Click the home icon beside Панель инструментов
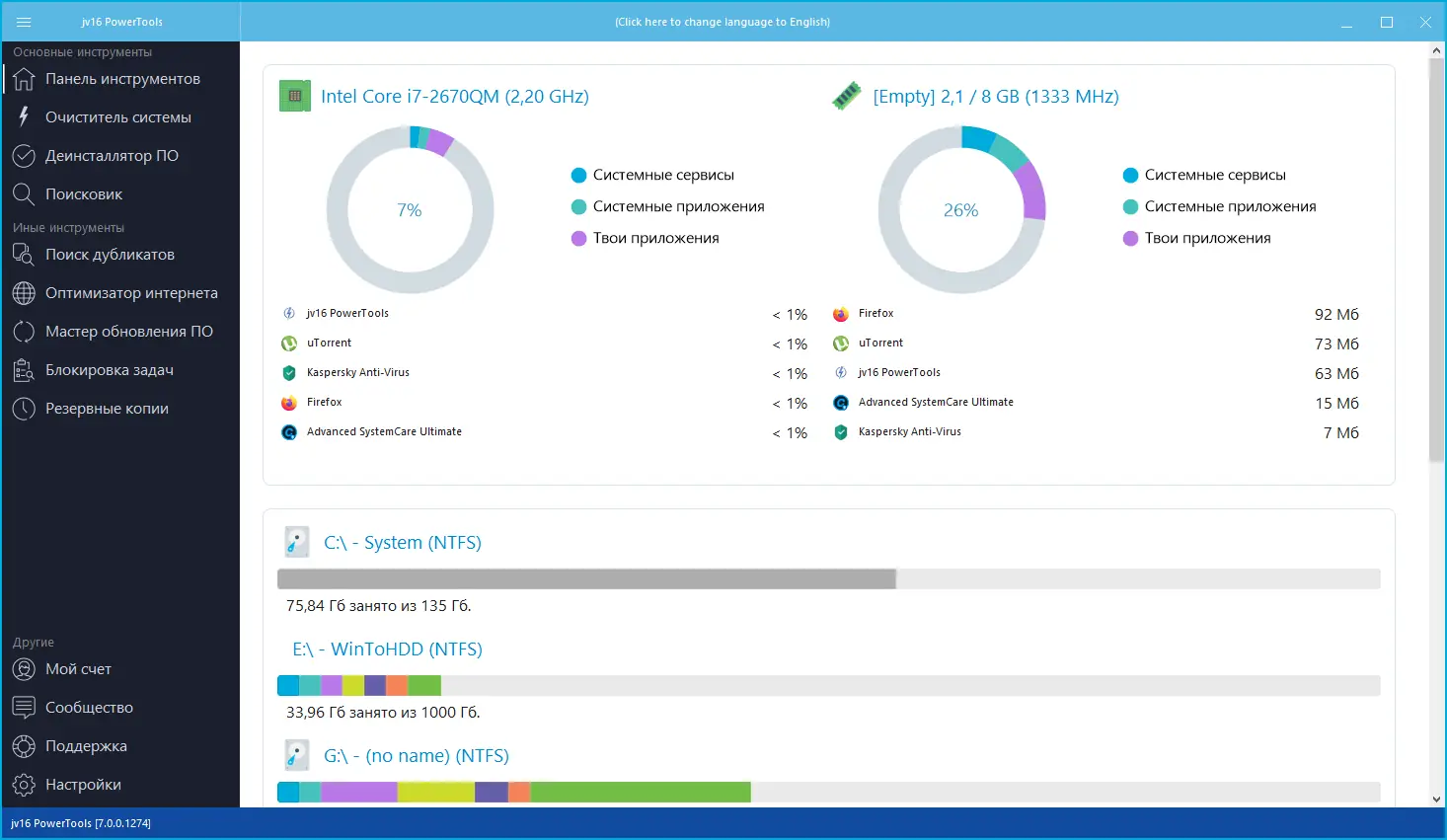The height and width of the screenshot is (840, 1447). [24, 79]
